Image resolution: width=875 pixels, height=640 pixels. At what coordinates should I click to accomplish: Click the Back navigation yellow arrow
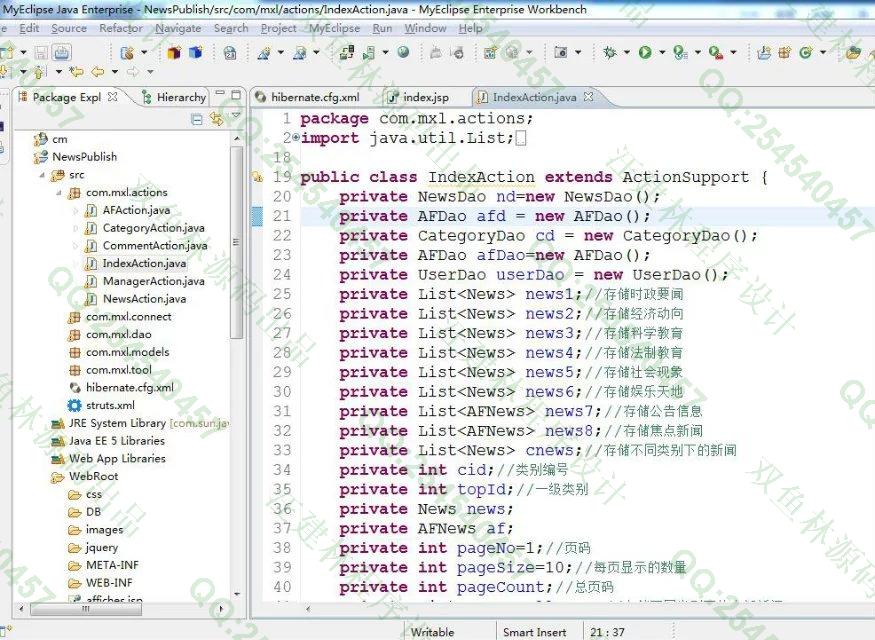coord(98,71)
